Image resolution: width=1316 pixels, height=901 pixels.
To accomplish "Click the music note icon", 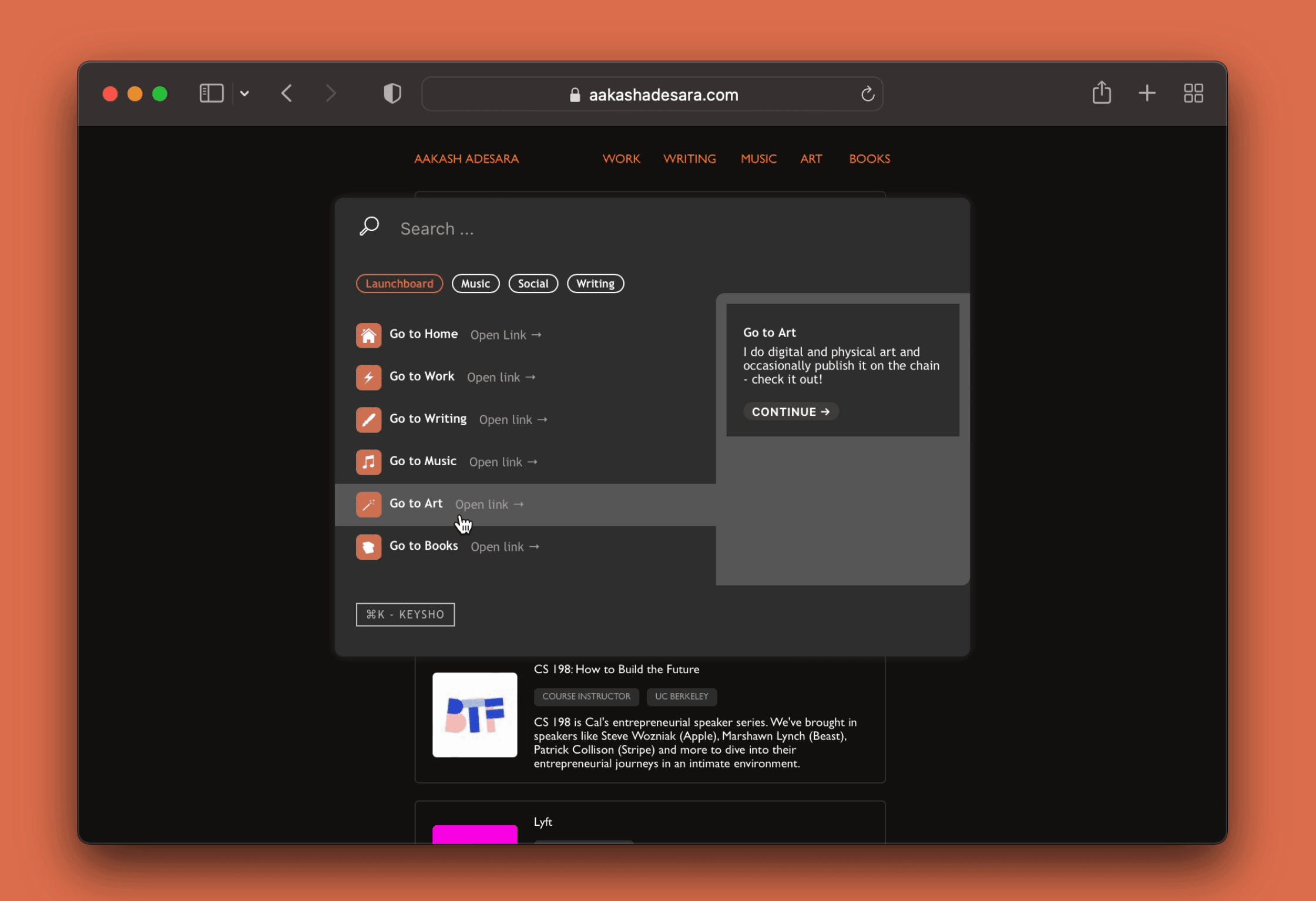I will coord(368,462).
